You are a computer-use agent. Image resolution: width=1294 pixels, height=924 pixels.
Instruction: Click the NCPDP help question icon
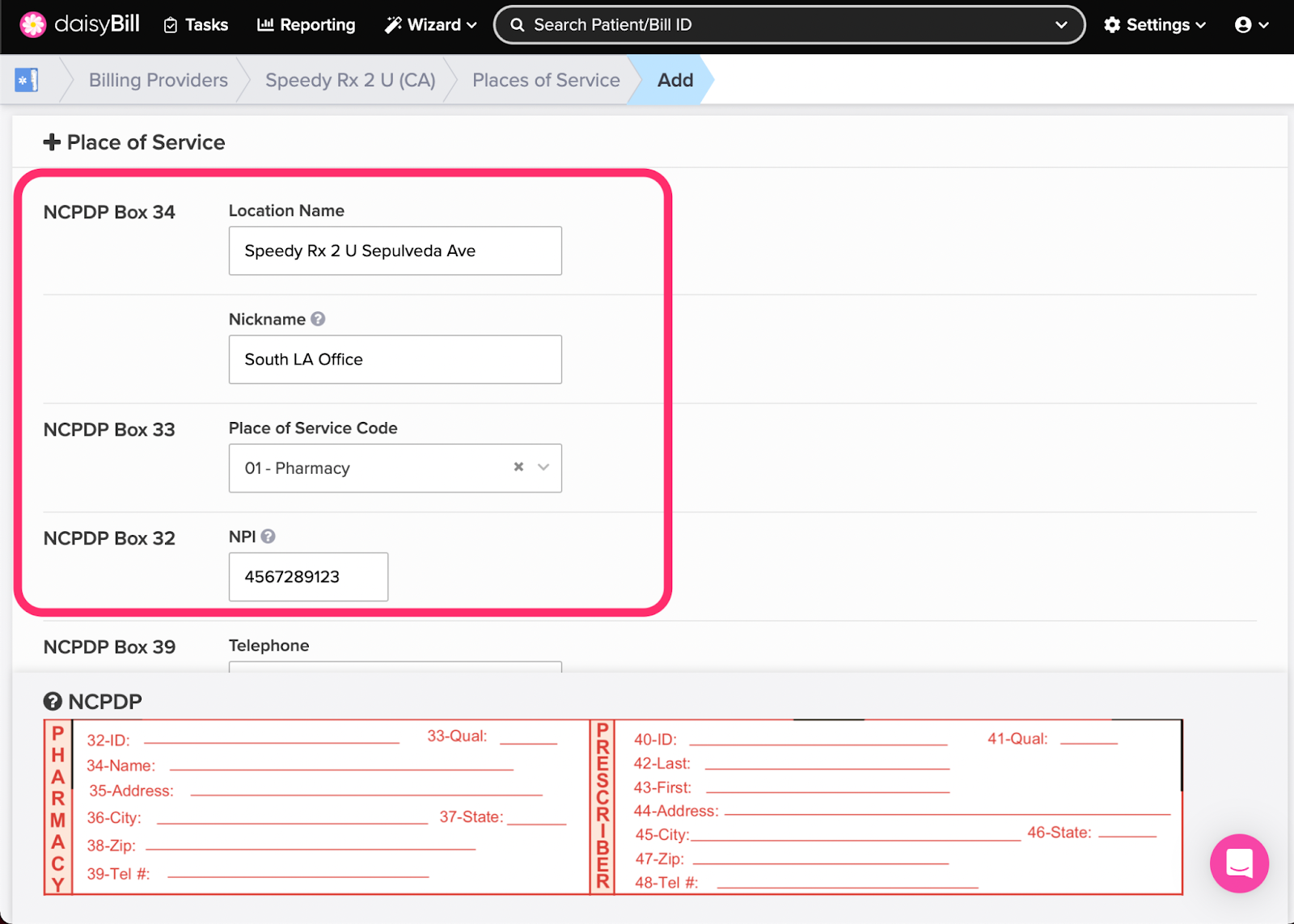pyautogui.click(x=53, y=702)
